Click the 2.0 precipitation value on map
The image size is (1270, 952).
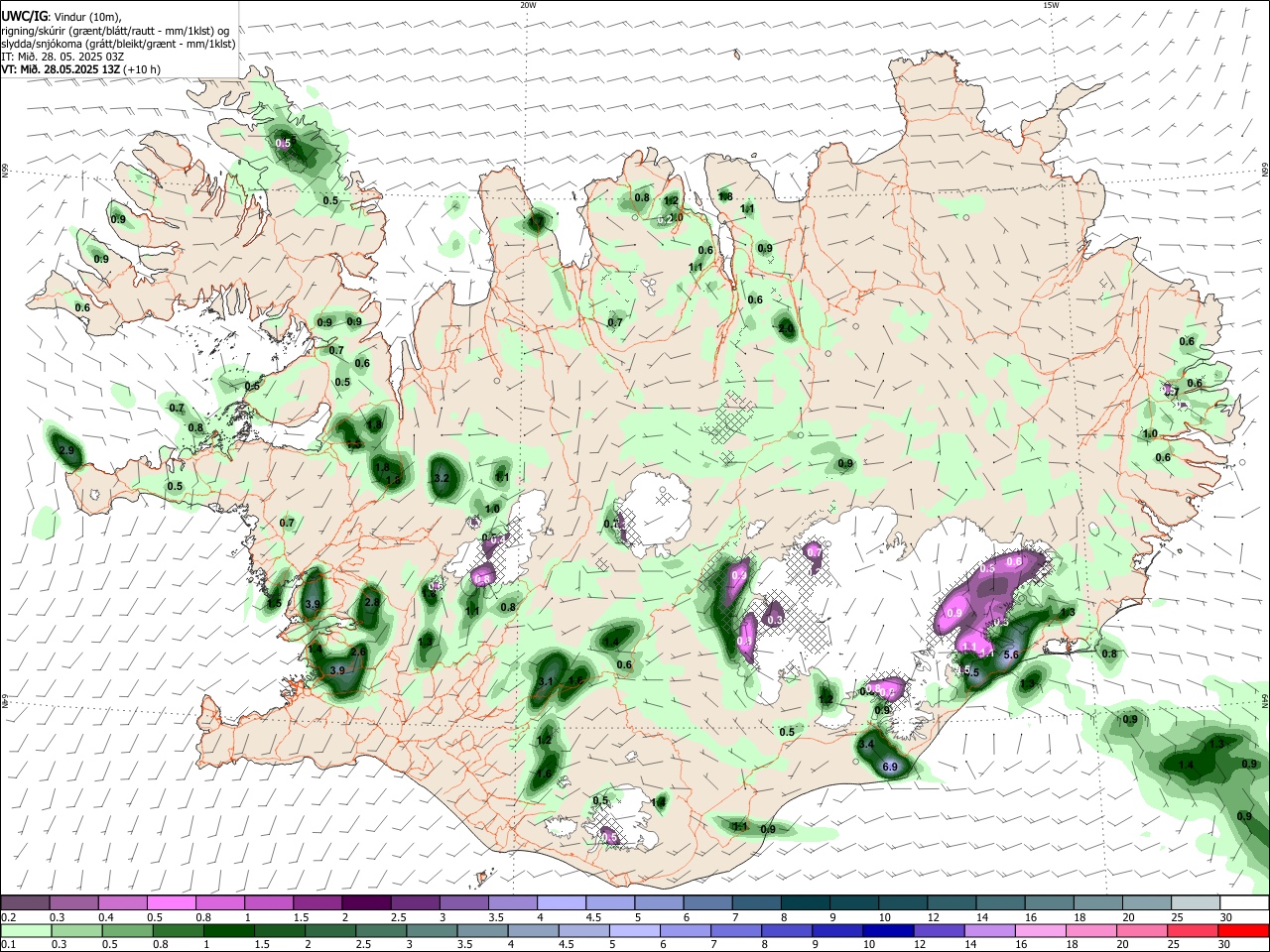click(786, 328)
